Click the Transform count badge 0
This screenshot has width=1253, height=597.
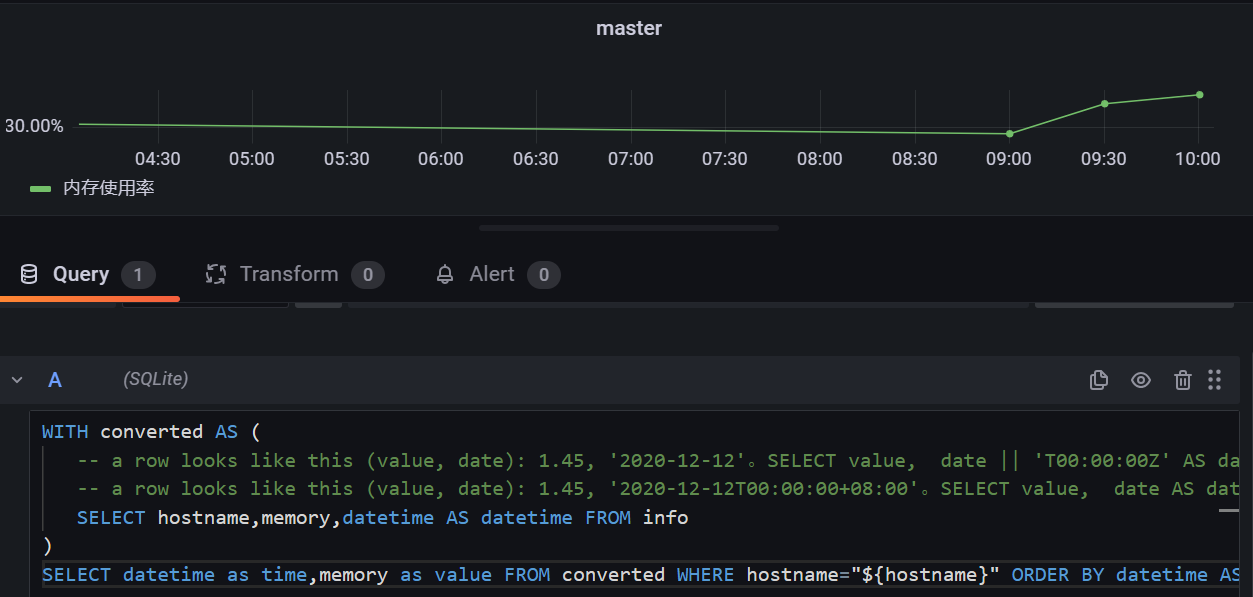(368, 275)
